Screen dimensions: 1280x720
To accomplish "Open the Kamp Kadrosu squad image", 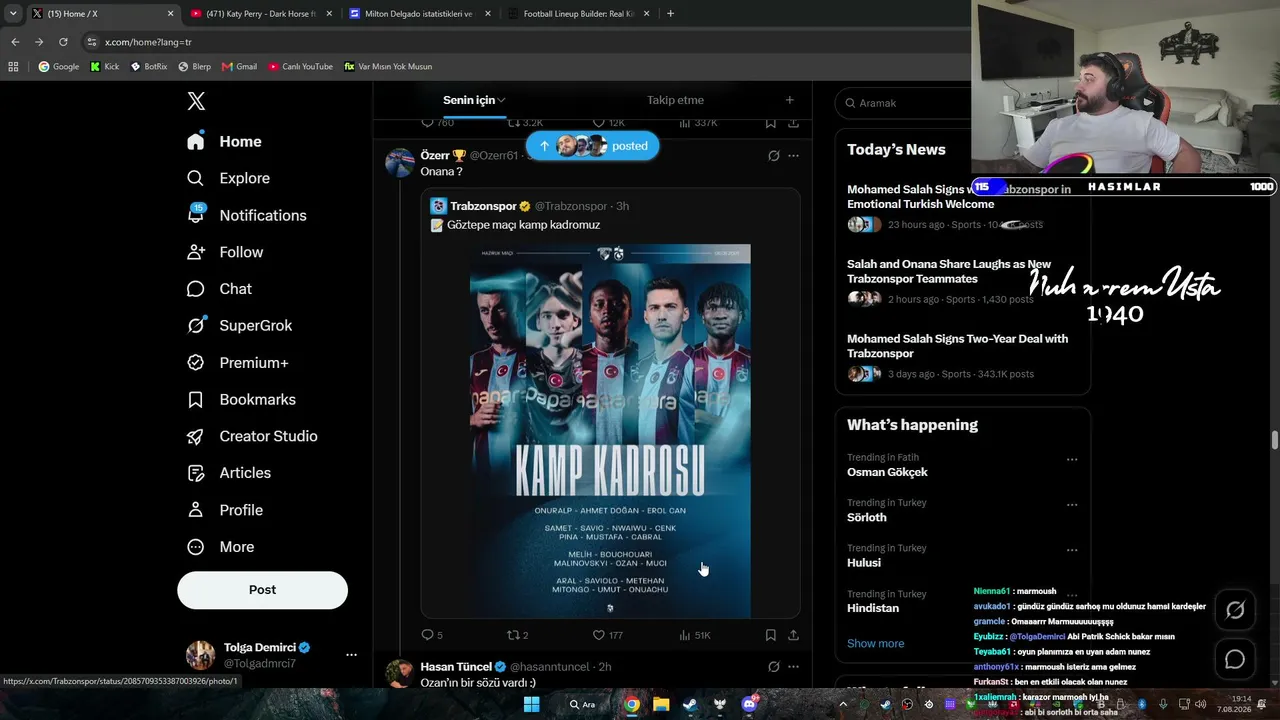I will [x=610, y=431].
